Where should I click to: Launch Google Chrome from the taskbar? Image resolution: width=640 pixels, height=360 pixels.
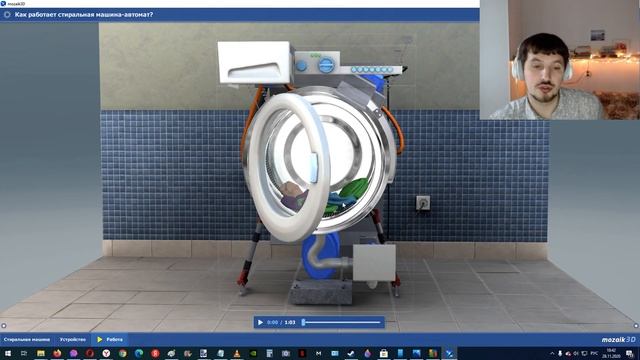click(122, 353)
